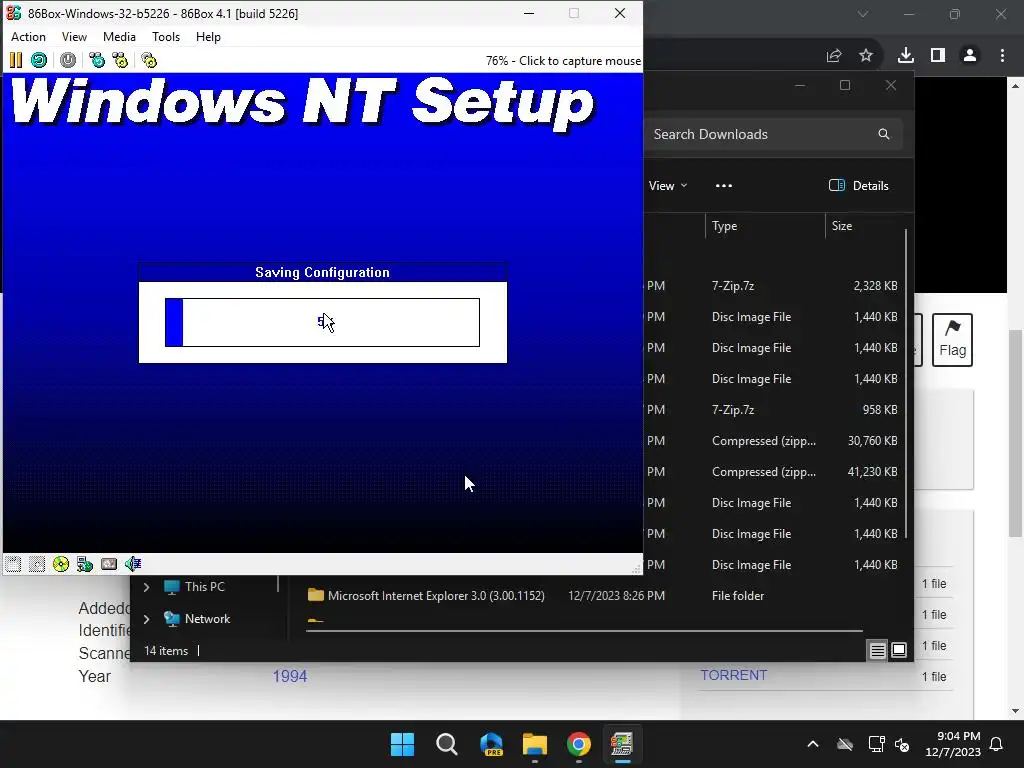
Task: Click the browser page vertical scrollbar
Action: (x=1016, y=434)
